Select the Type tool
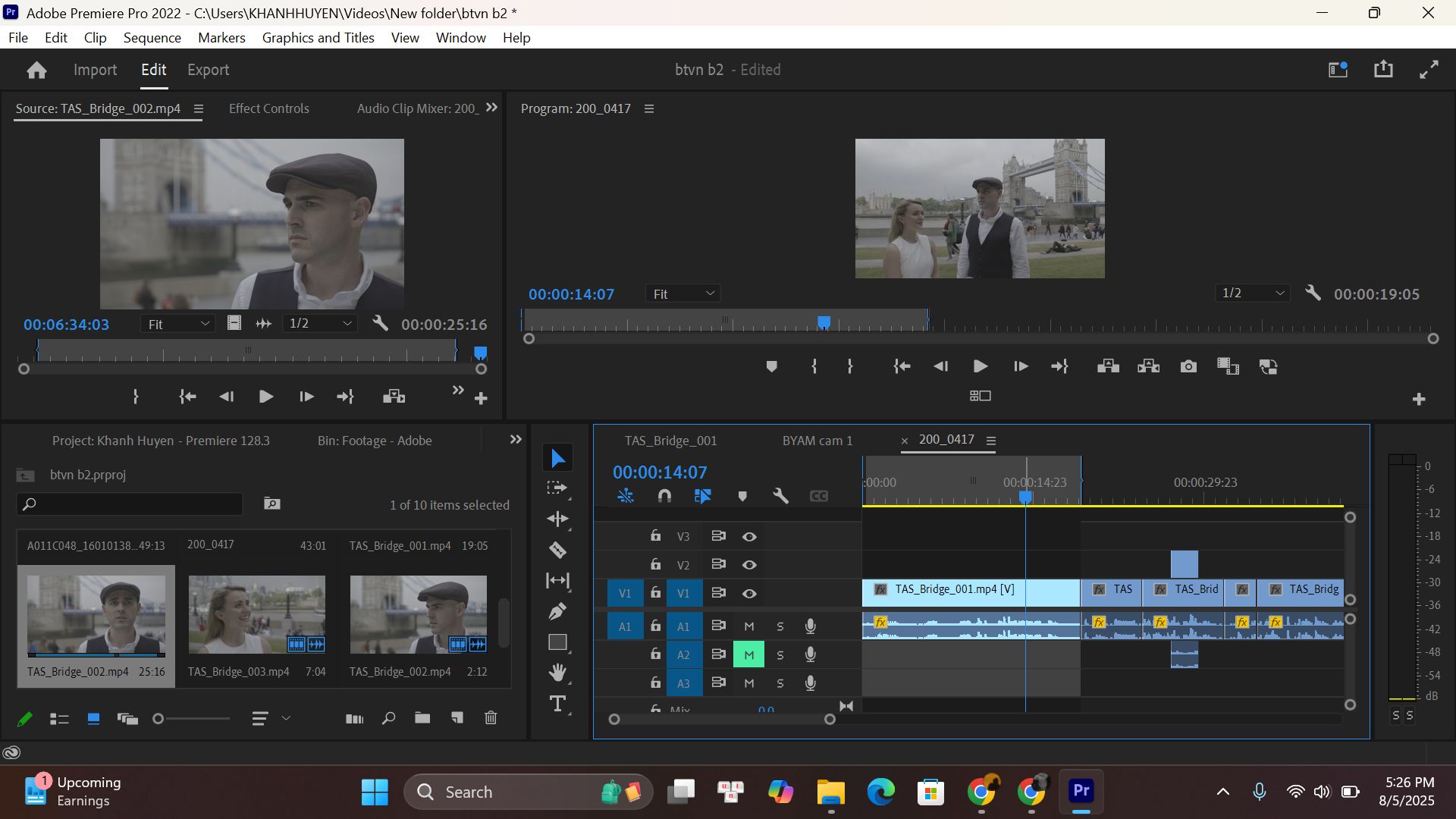This screenshot has height=819, width=1456. tap(557, 704)
